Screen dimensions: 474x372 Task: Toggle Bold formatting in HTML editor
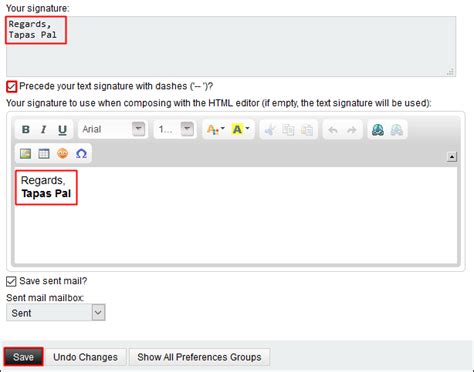(26, 129)
